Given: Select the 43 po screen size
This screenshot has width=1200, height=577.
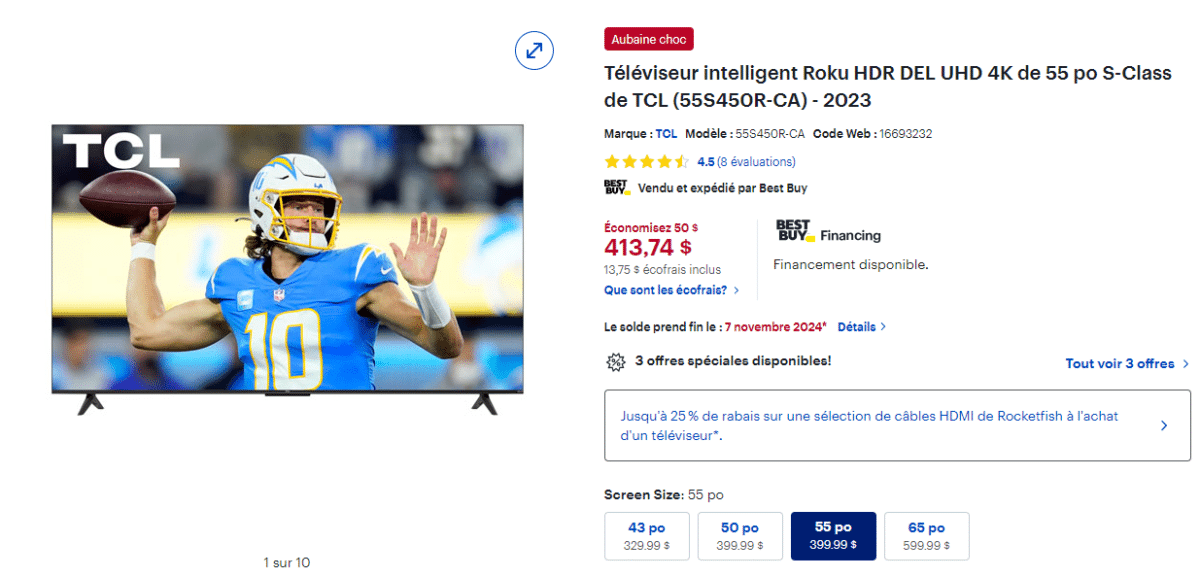Looking at the screenshot, I should pos(646,536).
